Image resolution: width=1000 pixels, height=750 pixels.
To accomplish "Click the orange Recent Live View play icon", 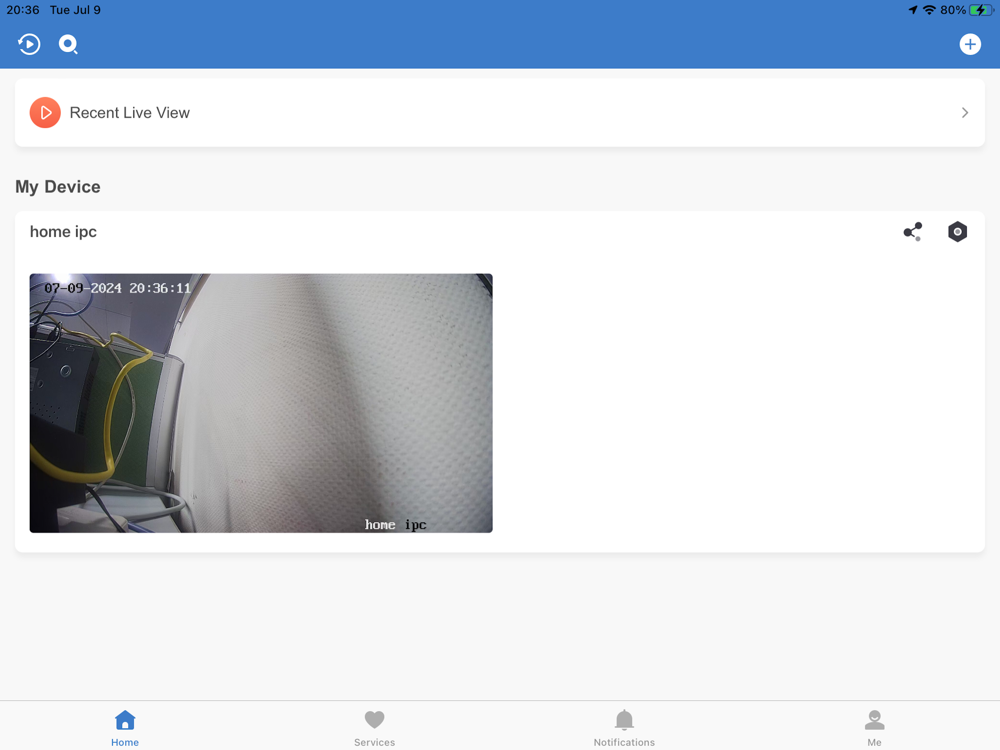I will [45, 112].
